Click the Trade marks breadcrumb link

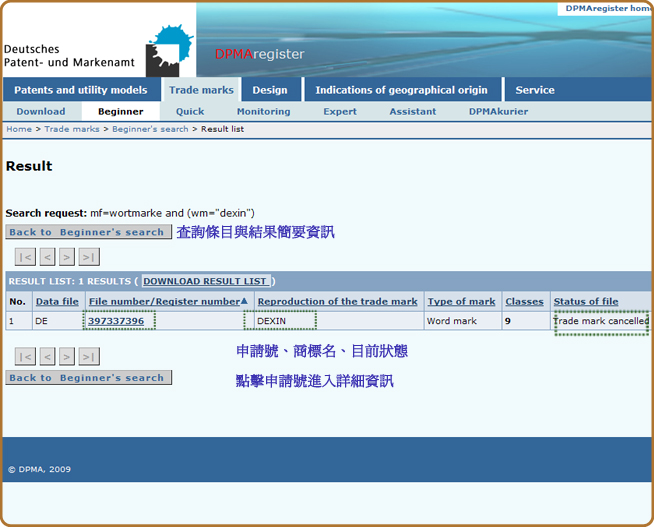72,129
